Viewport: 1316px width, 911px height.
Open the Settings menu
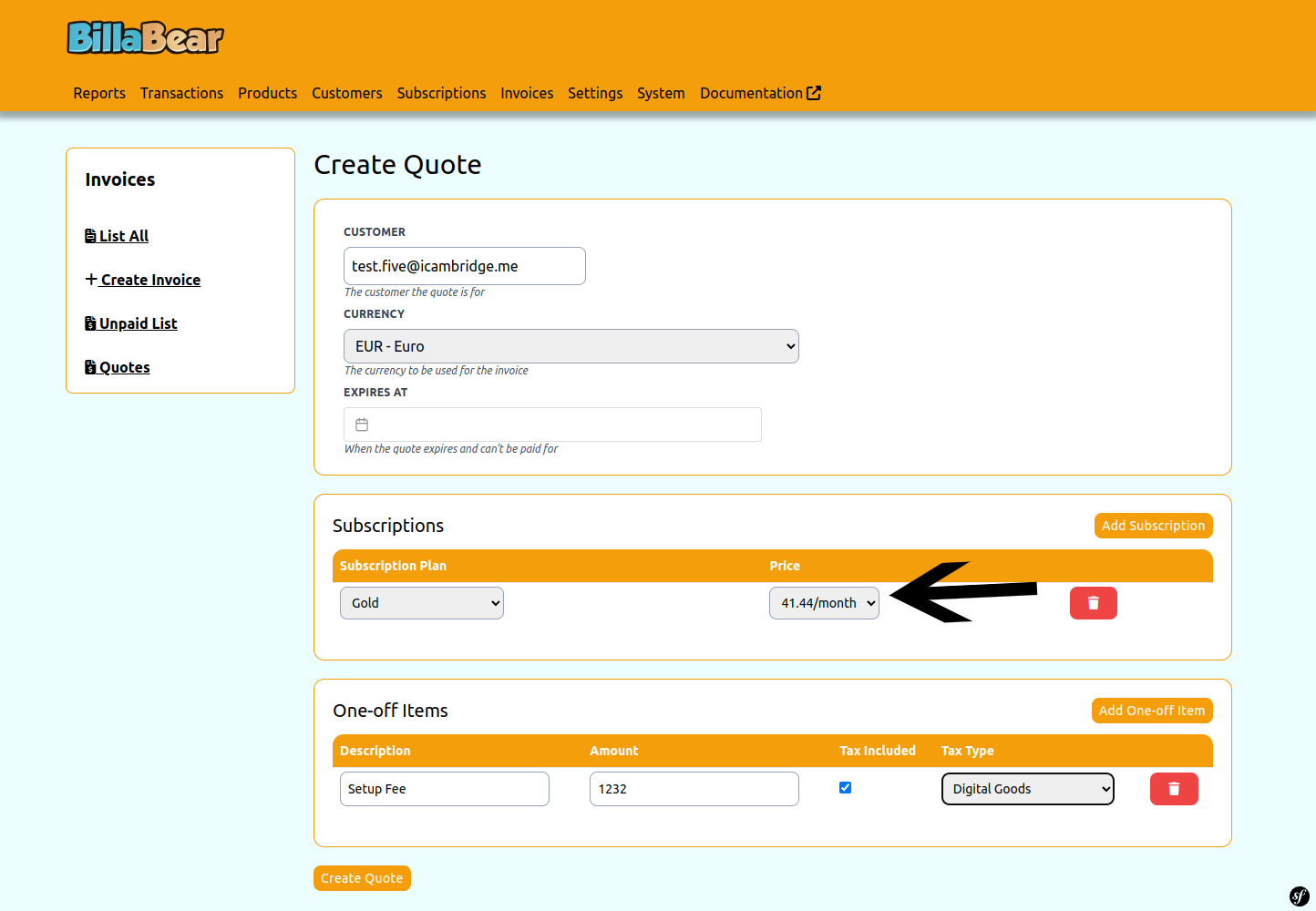click(595, 93)
